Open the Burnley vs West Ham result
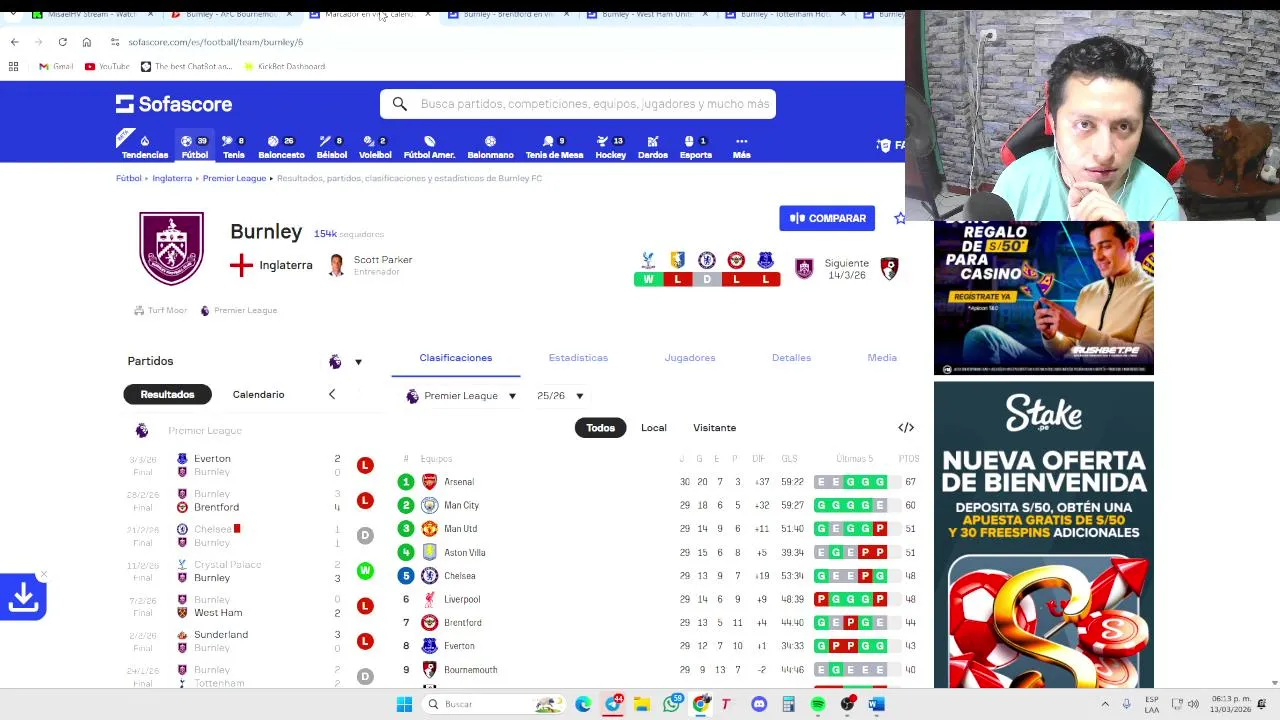The height and width of the screenshot is (720, 1280). 250,606
